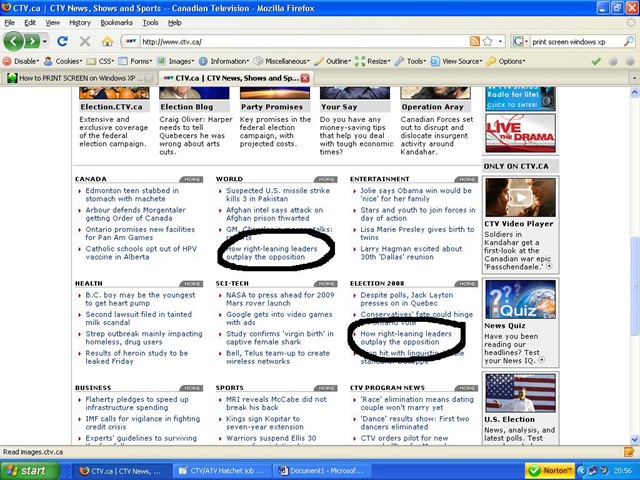The height and width of the screenshot is (480, 640).
Task: Click the search box with 'print screen windows xp'
Action: (576, 41)
